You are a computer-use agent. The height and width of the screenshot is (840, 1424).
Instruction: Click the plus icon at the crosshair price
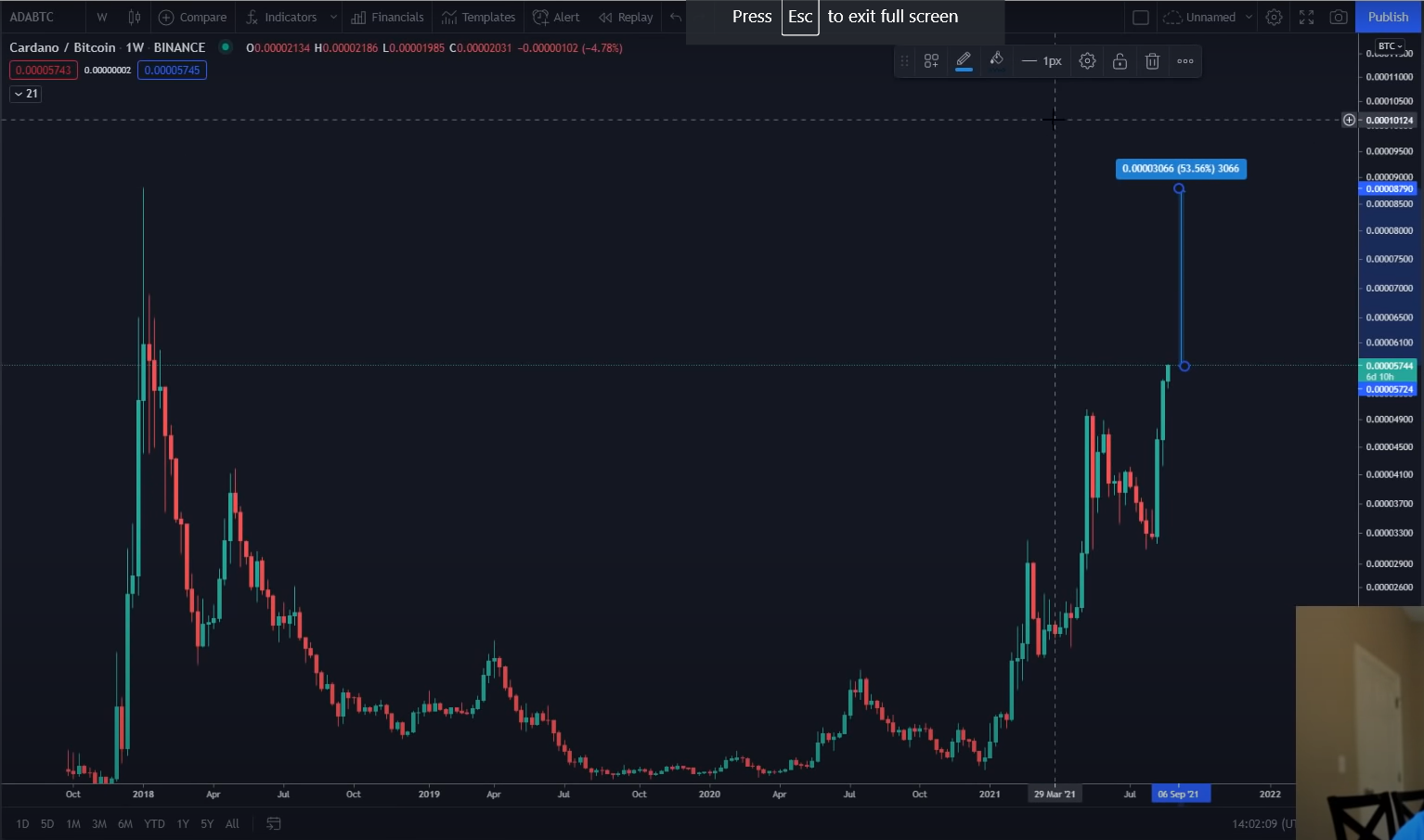coord(1349,120)
